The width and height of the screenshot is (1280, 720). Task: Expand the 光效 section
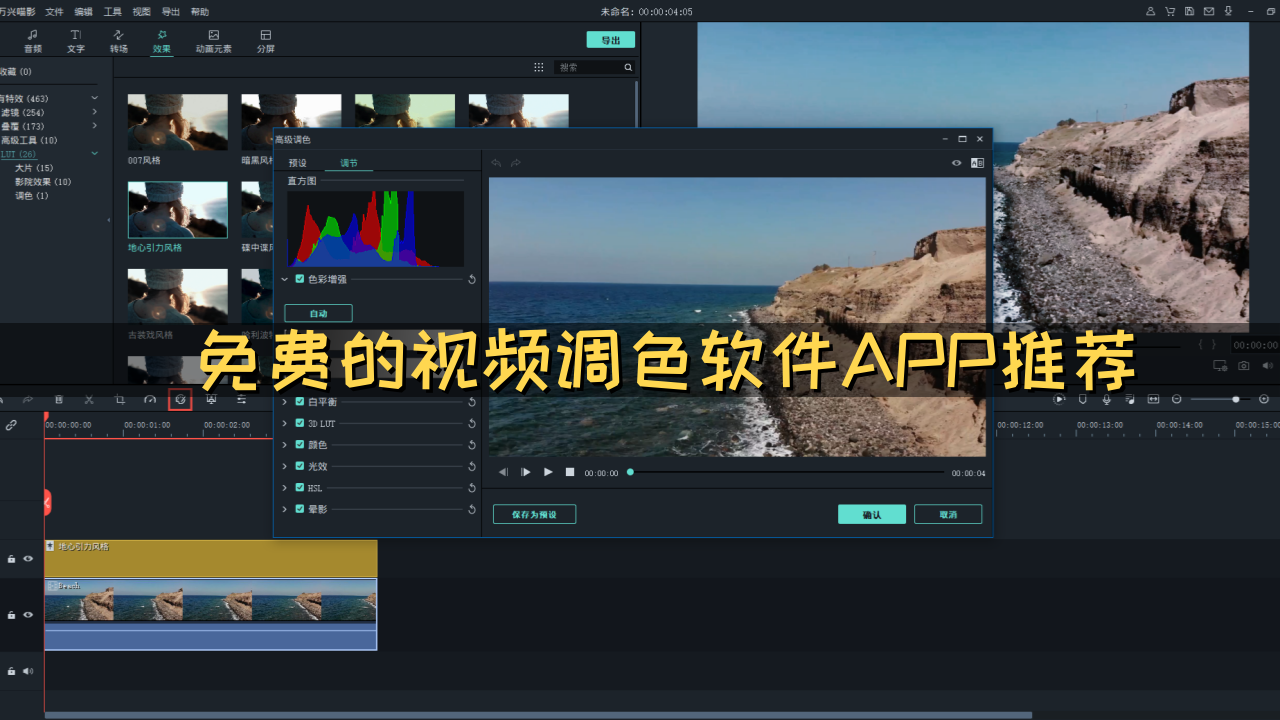pos(285,466)
